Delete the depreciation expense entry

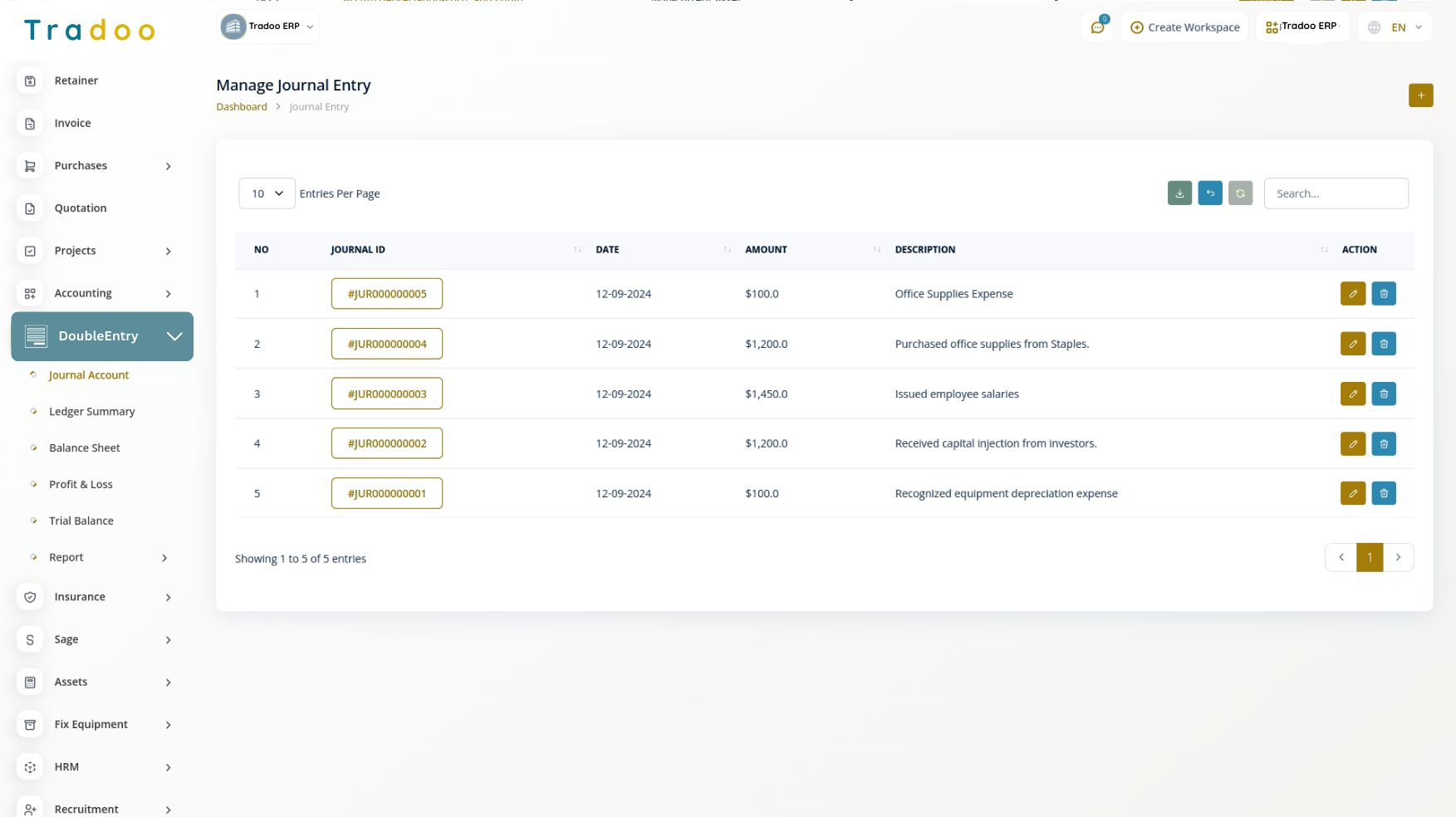tap(1384, 493)
